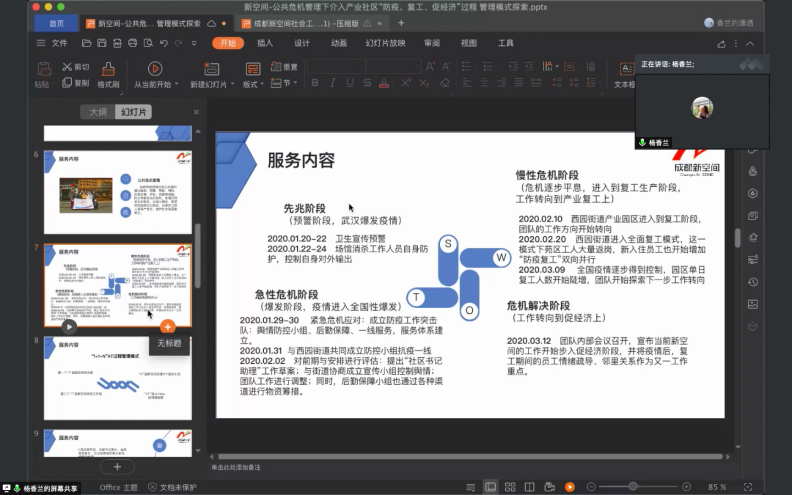
Task: Switch the side panel to Outline (大纲) view
Action: [x=97, y=112]
